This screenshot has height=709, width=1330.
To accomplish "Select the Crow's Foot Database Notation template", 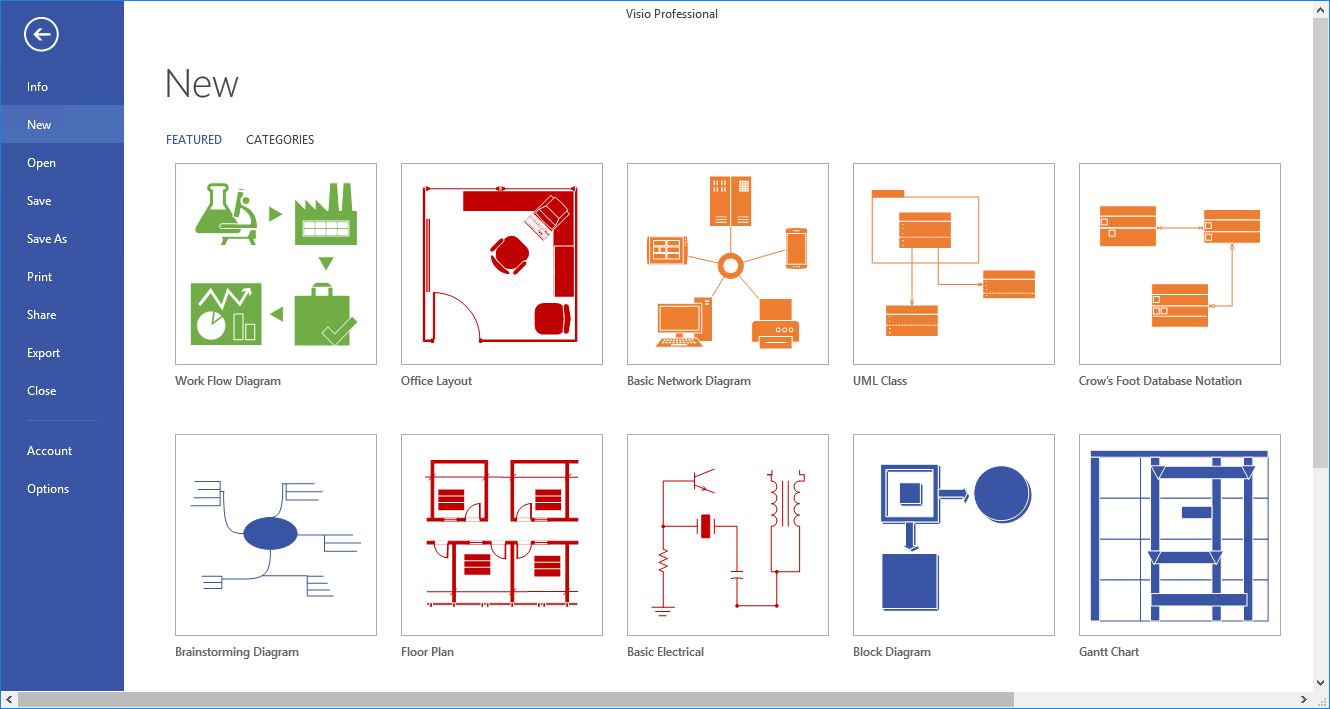I will pos(1179,263).
